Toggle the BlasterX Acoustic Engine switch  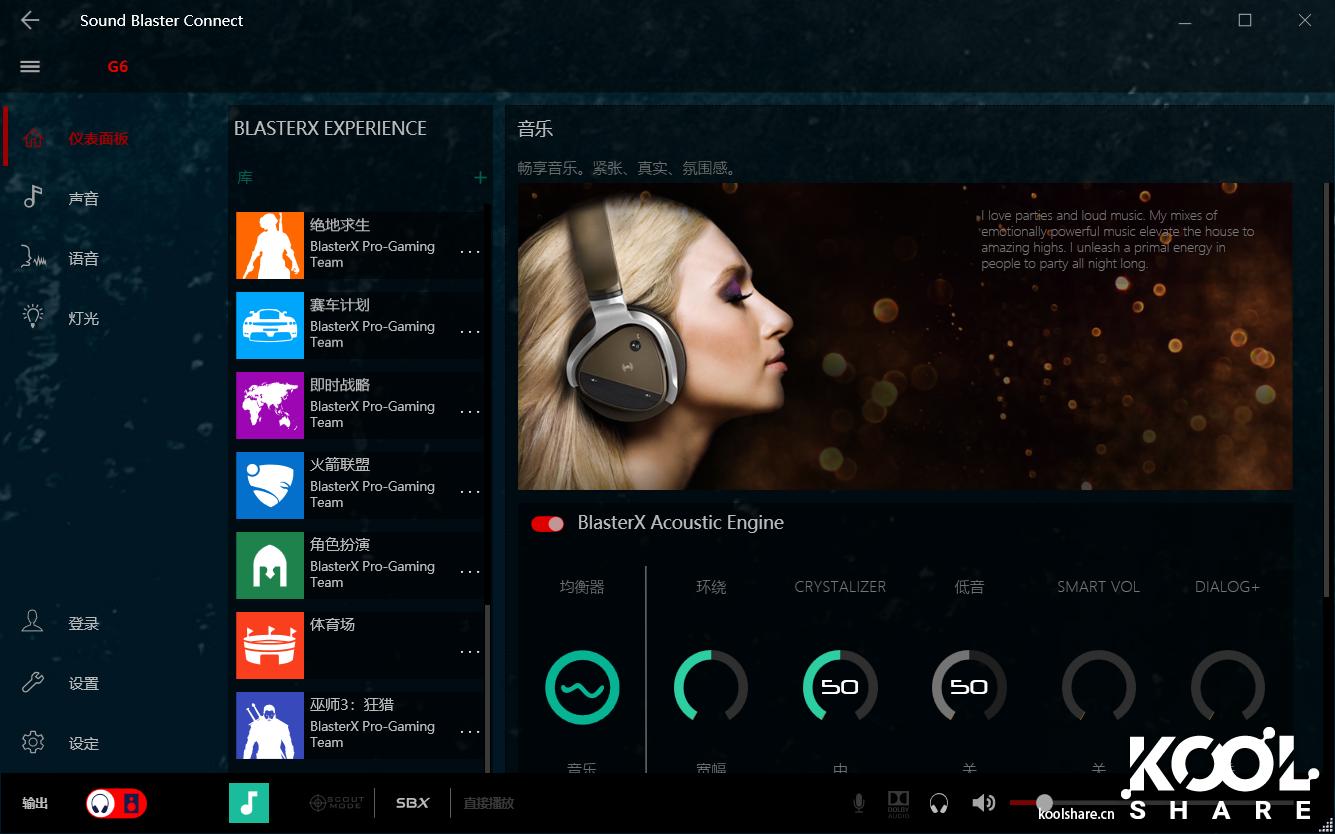(548, 523)
